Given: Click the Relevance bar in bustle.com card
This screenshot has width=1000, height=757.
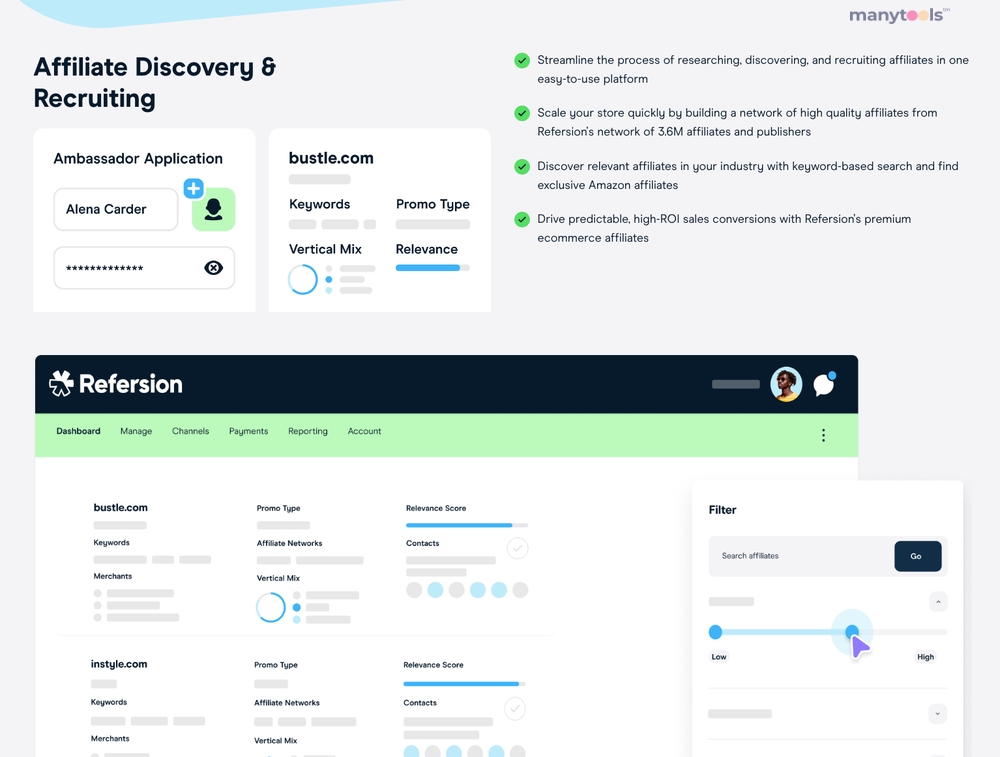Looking at the screenshot, I should [x=432, y=268].
